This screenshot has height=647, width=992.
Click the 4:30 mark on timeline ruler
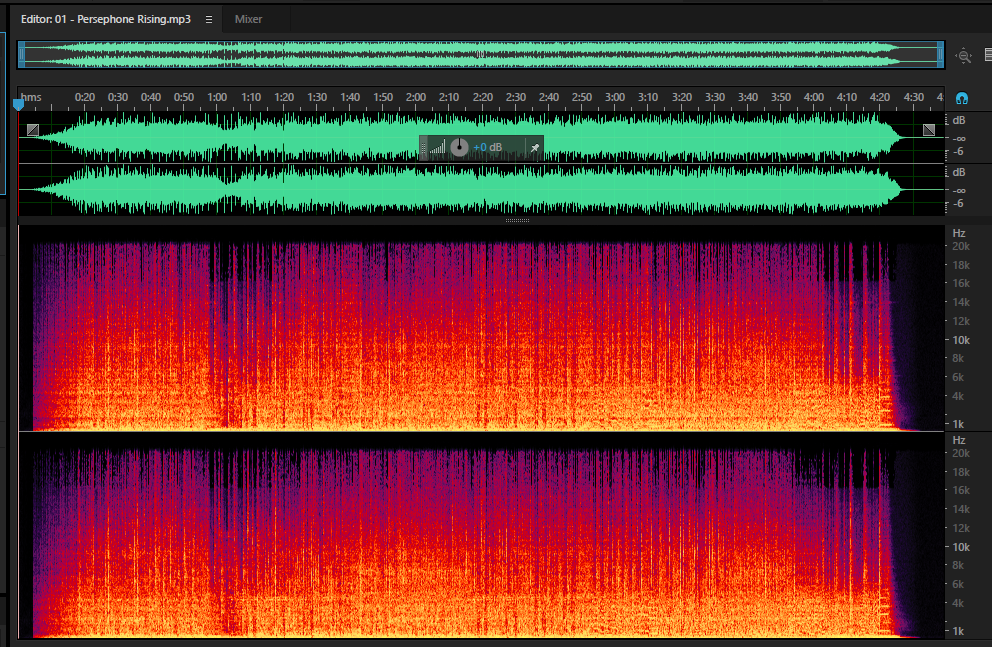coord(914,97)
